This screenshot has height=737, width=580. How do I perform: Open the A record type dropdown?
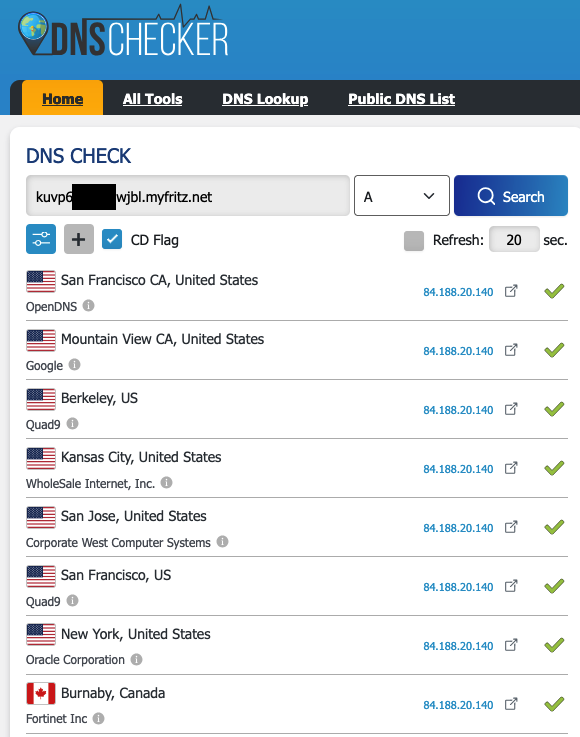401,196
